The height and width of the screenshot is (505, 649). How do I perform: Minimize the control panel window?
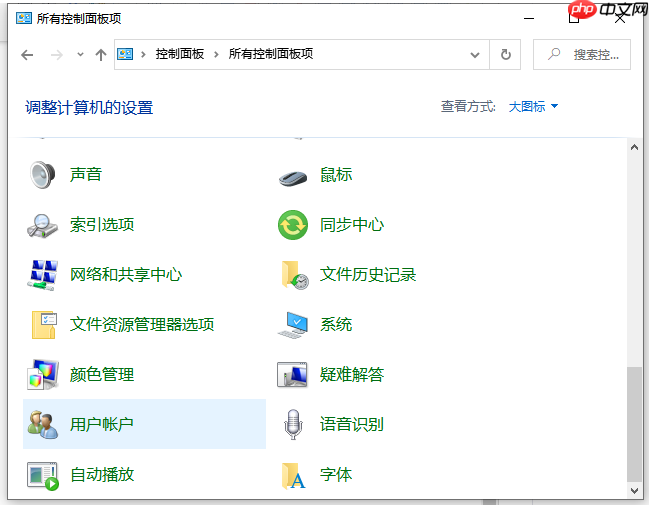[529, 18]
